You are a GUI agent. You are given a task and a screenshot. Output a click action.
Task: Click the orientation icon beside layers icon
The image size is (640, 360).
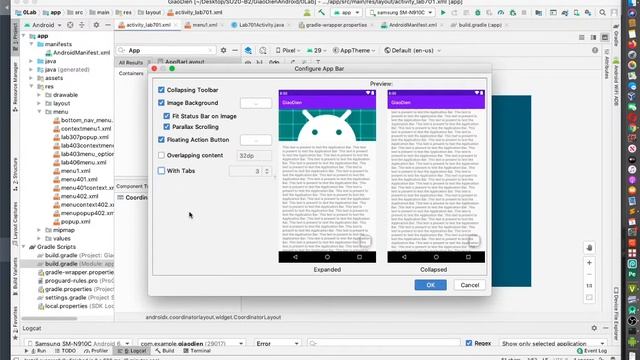263,50
